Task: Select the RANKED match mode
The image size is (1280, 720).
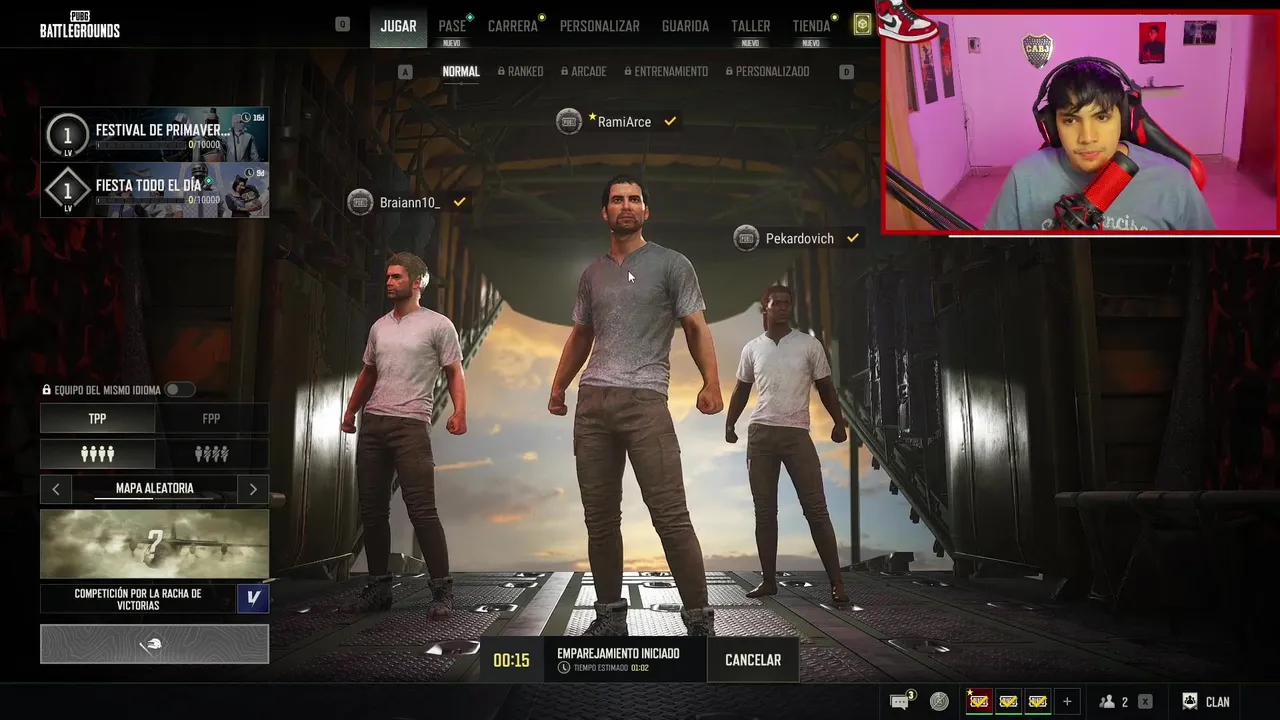Action: click(520, 72)
